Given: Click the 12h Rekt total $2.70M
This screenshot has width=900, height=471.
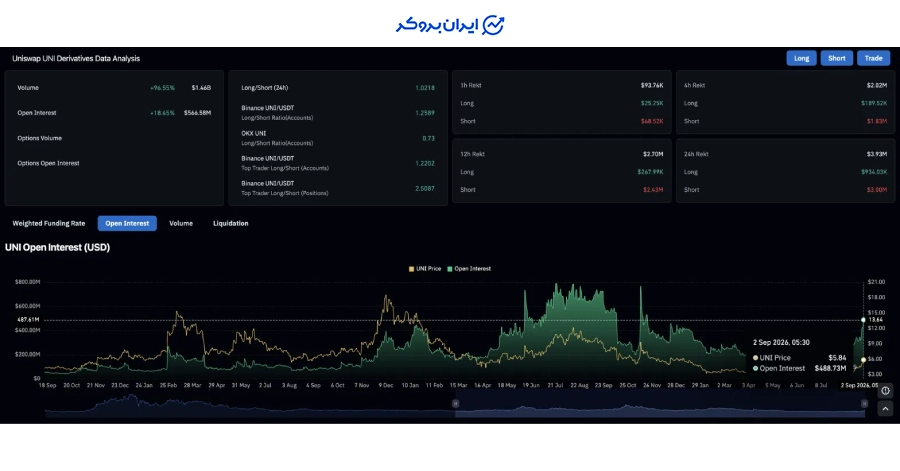Looking at the screenshot, I should pyautogui.click(x=653, y=154).
